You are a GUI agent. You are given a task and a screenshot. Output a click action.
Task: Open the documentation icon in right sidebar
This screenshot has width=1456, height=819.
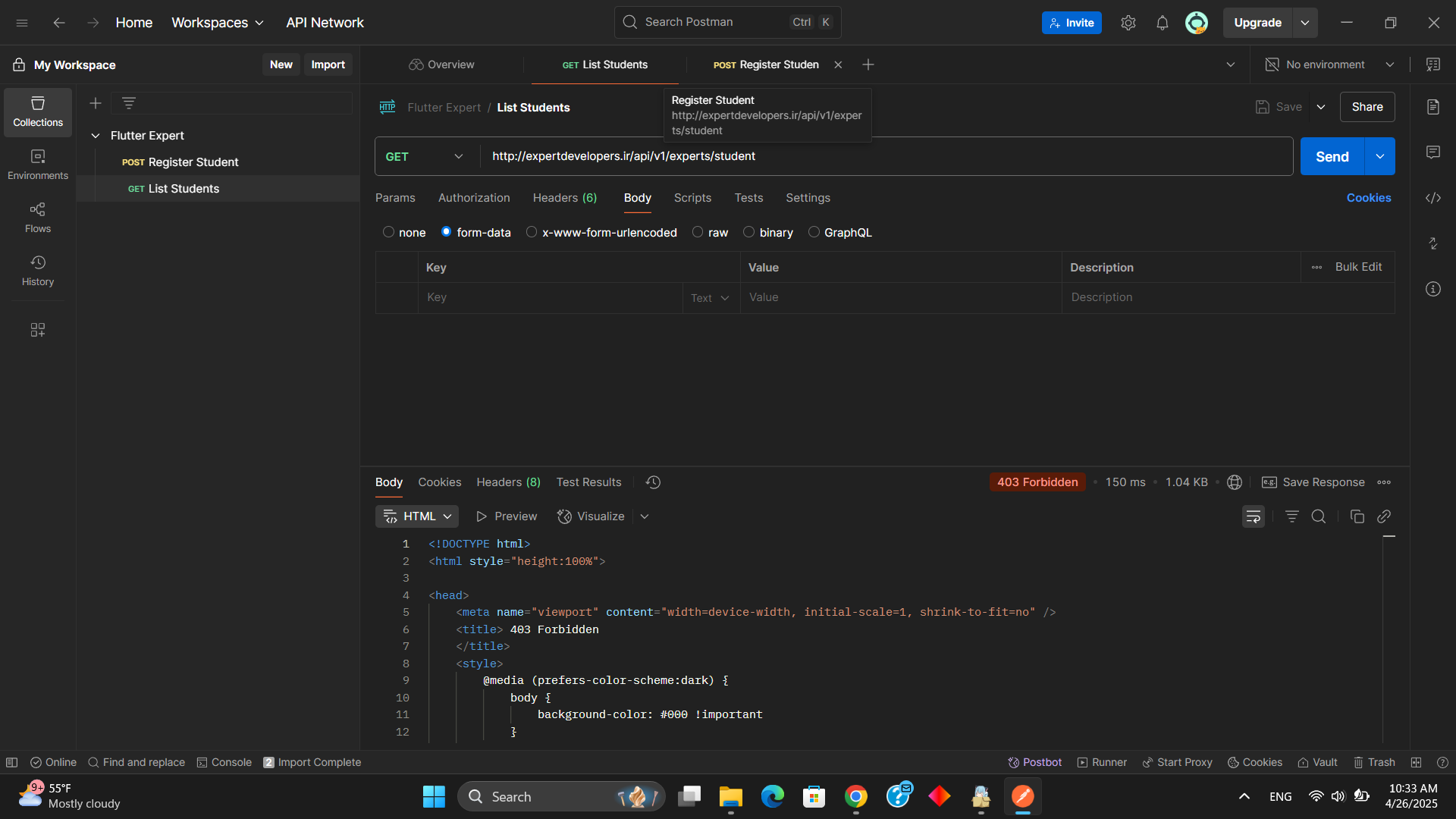(1433, 107)
